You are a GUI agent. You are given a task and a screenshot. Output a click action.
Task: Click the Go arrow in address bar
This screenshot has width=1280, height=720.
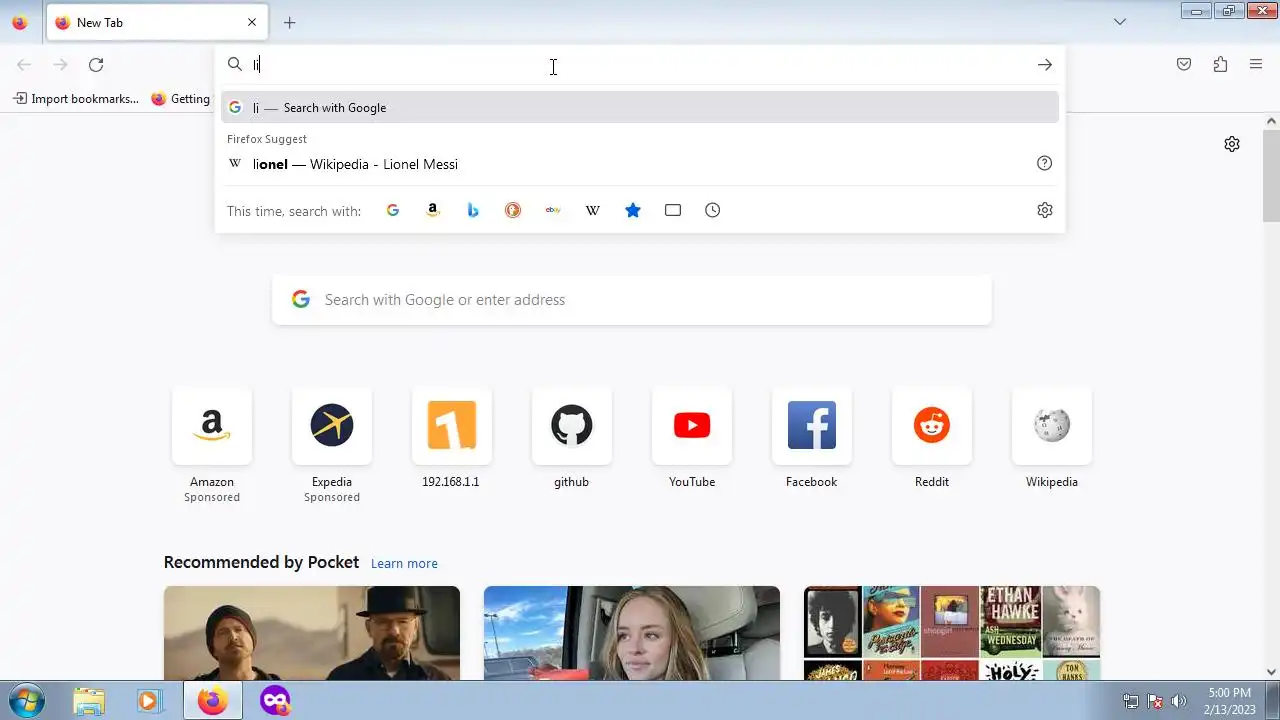(1045, 65)
